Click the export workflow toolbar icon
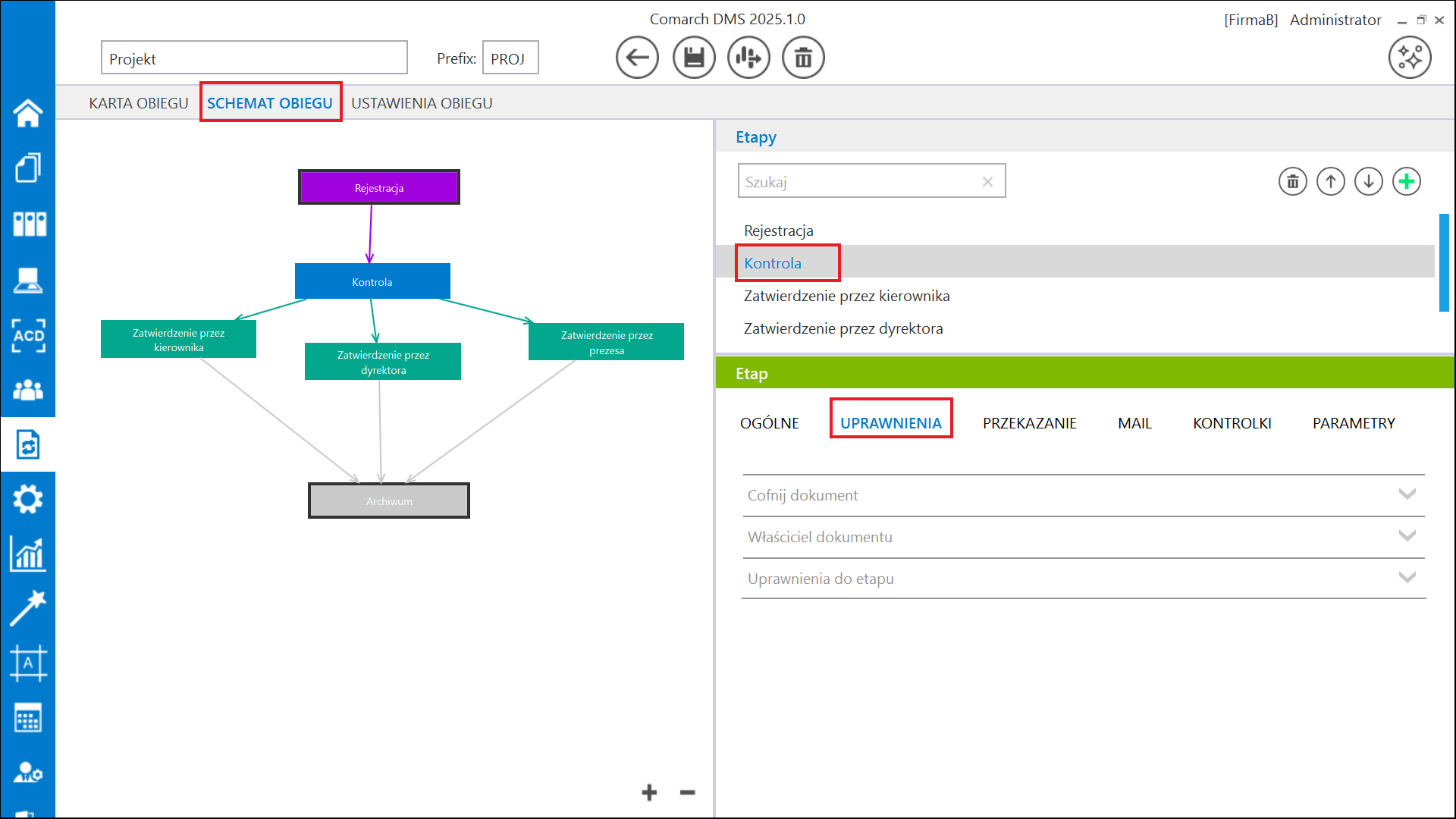Screen dimensions: 1456x819 pyautogui.click(x=748, y=58)
